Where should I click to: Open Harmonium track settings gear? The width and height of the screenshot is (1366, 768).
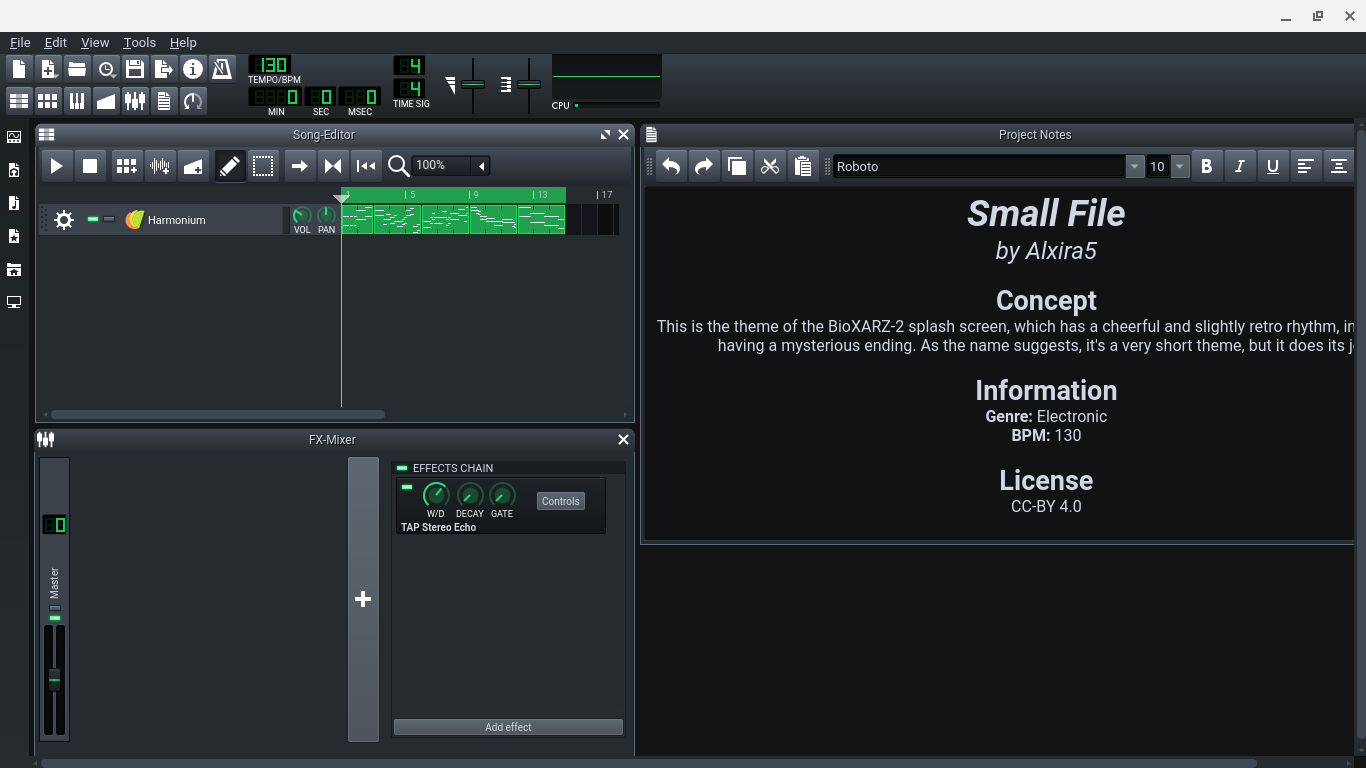[x=64, y=220]
